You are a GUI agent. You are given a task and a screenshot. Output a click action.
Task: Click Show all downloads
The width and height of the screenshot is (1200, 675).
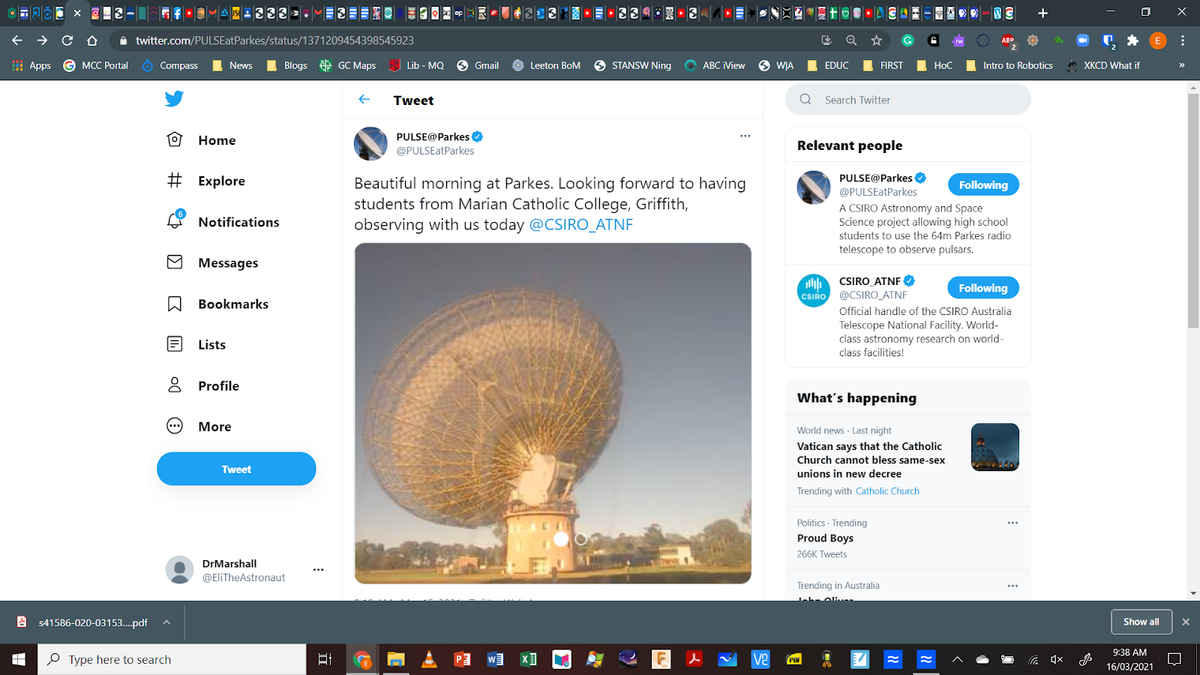point(1141,622)
